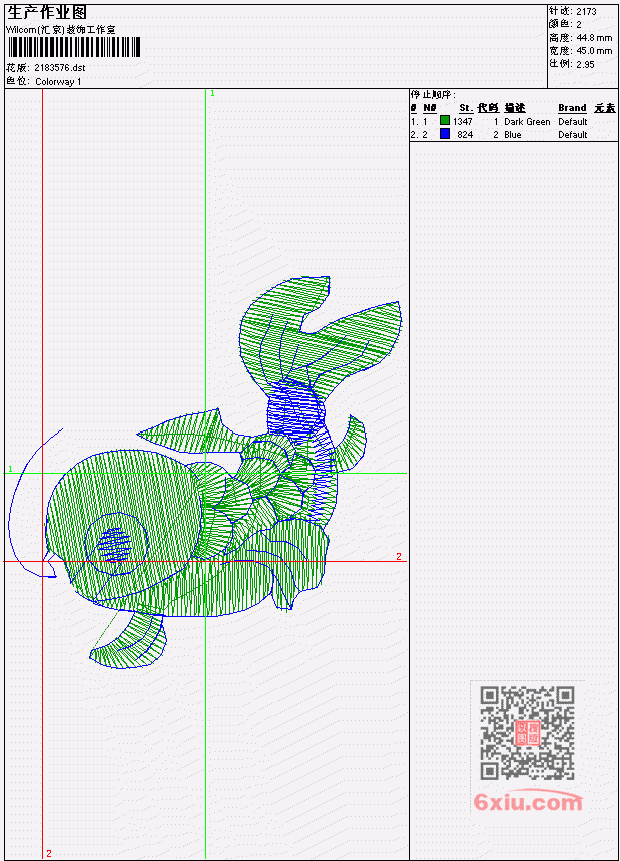The width and height of the screenshot is (620, 861).
Task: Click the height value 44.8 mm
Action: (594, 37)
